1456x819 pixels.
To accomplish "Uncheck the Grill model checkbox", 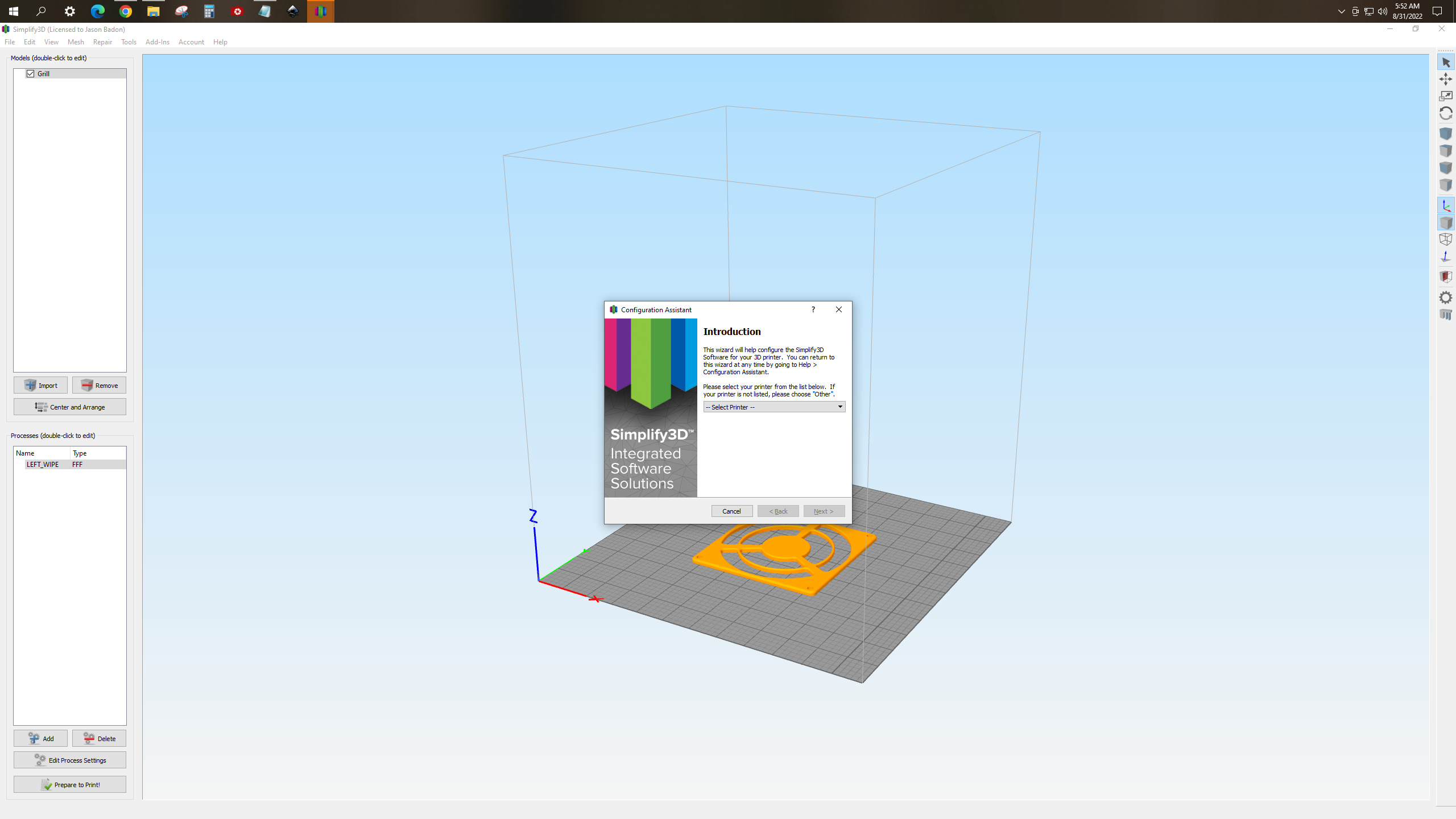I will (x=31, y=74).
